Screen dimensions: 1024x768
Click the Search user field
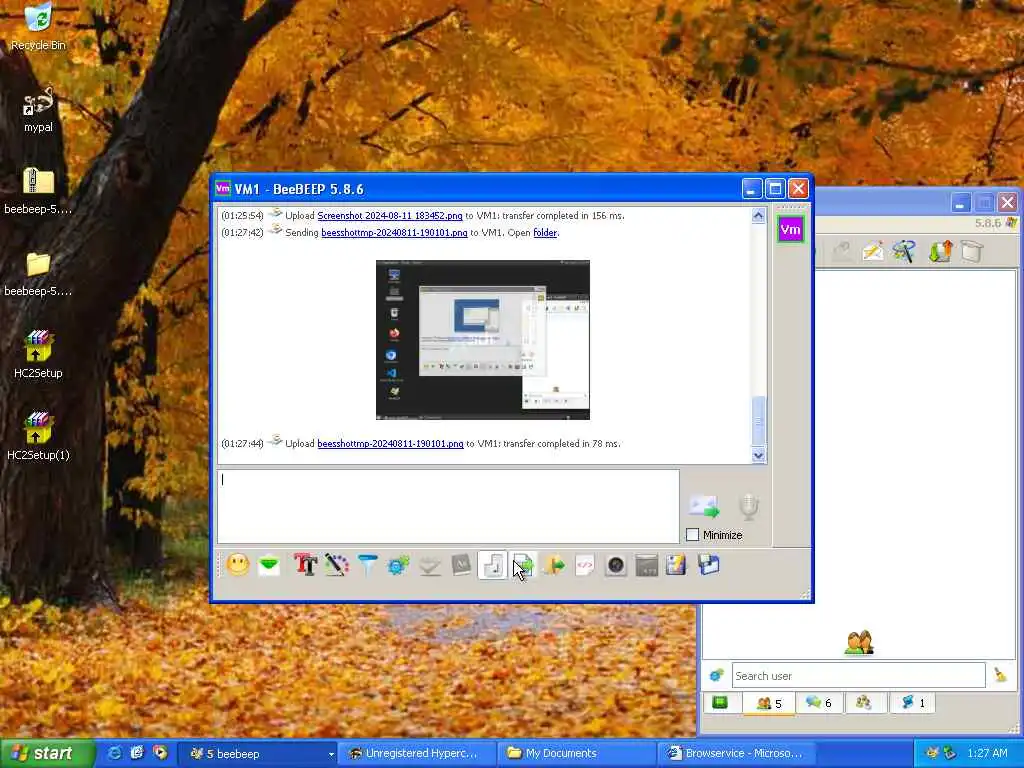858,675
